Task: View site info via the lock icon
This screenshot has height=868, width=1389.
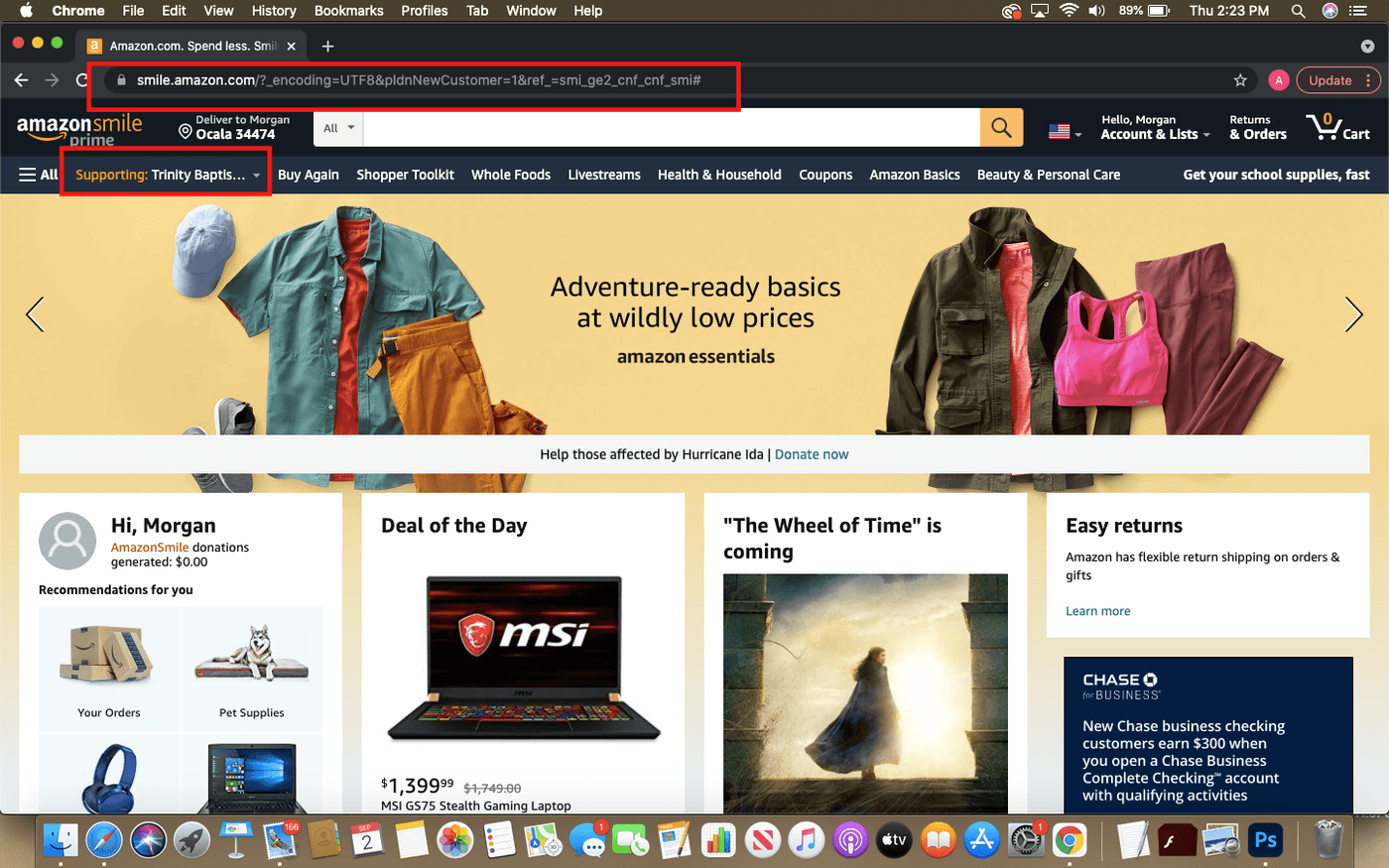Action: [121, 80]
